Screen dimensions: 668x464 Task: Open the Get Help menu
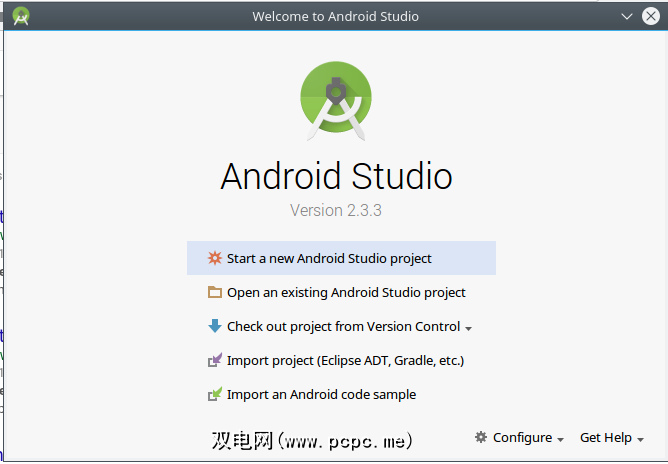tap(612, 438)
